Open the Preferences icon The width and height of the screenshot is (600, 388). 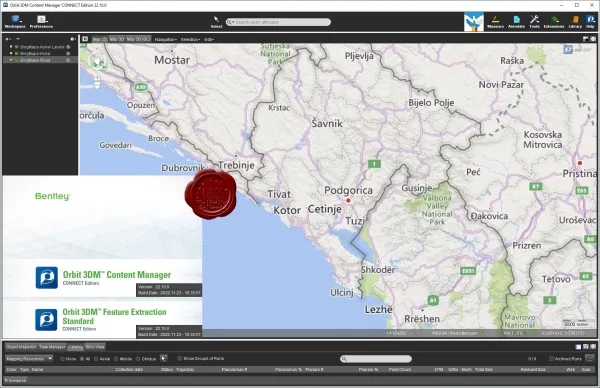(x=41, y=21)
